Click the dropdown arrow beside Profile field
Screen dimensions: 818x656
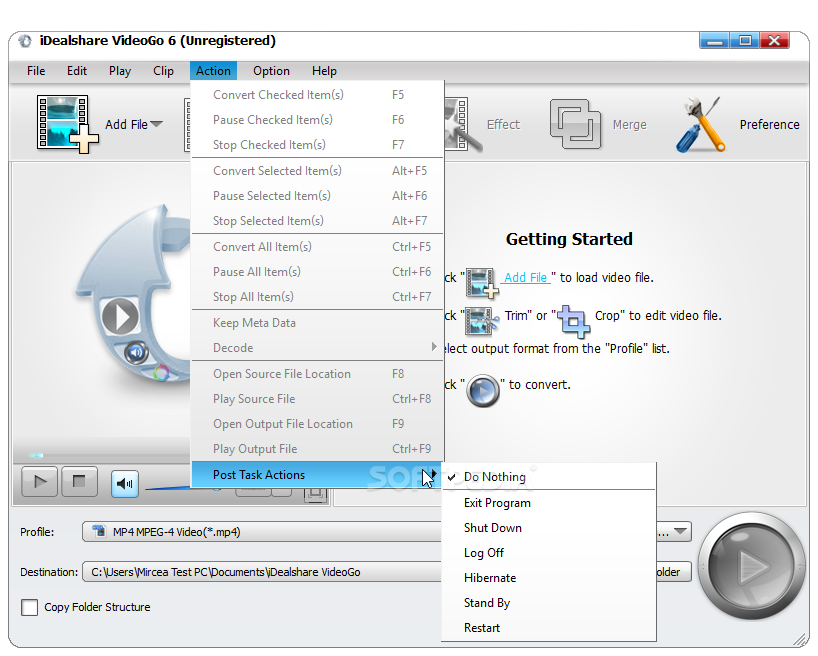[x=679, y=531]
